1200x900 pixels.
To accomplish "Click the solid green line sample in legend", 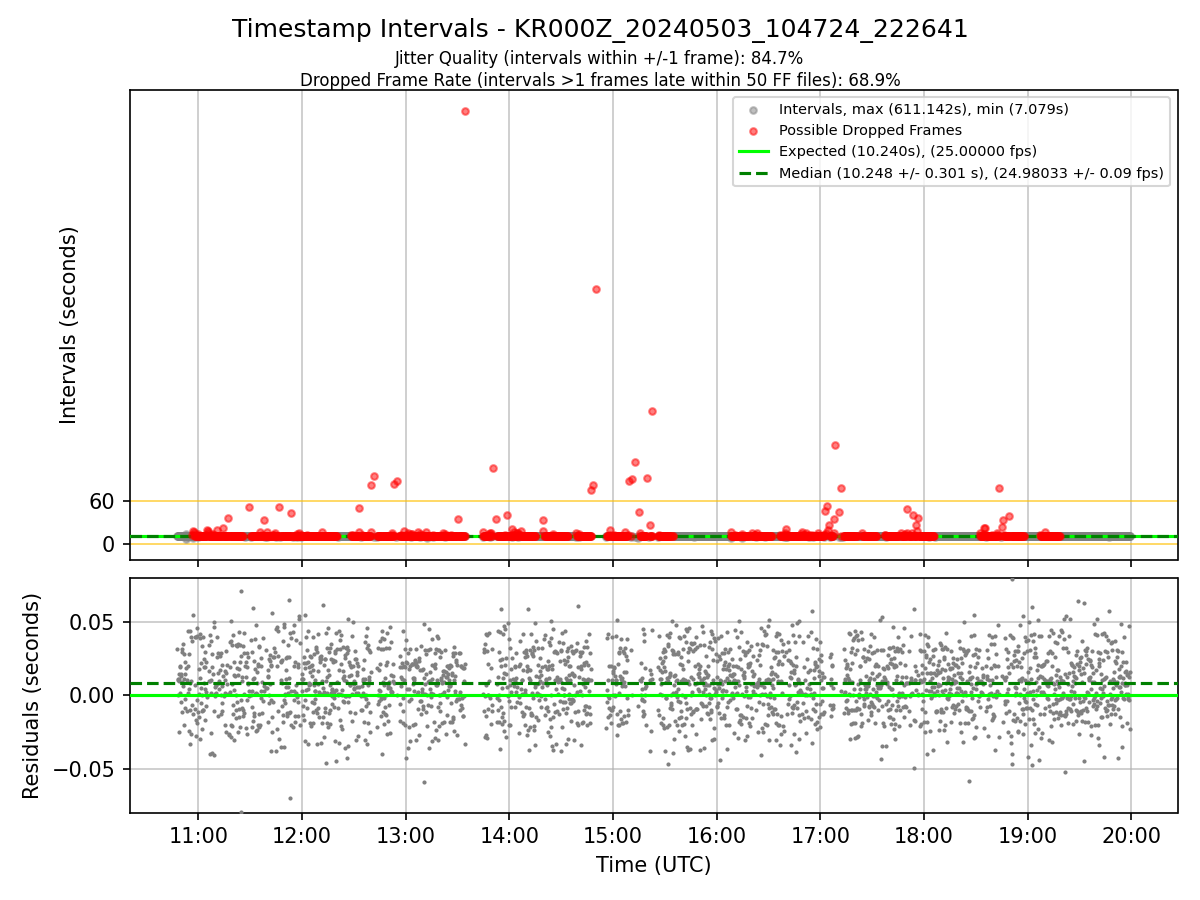I will (x=754, y=152).
